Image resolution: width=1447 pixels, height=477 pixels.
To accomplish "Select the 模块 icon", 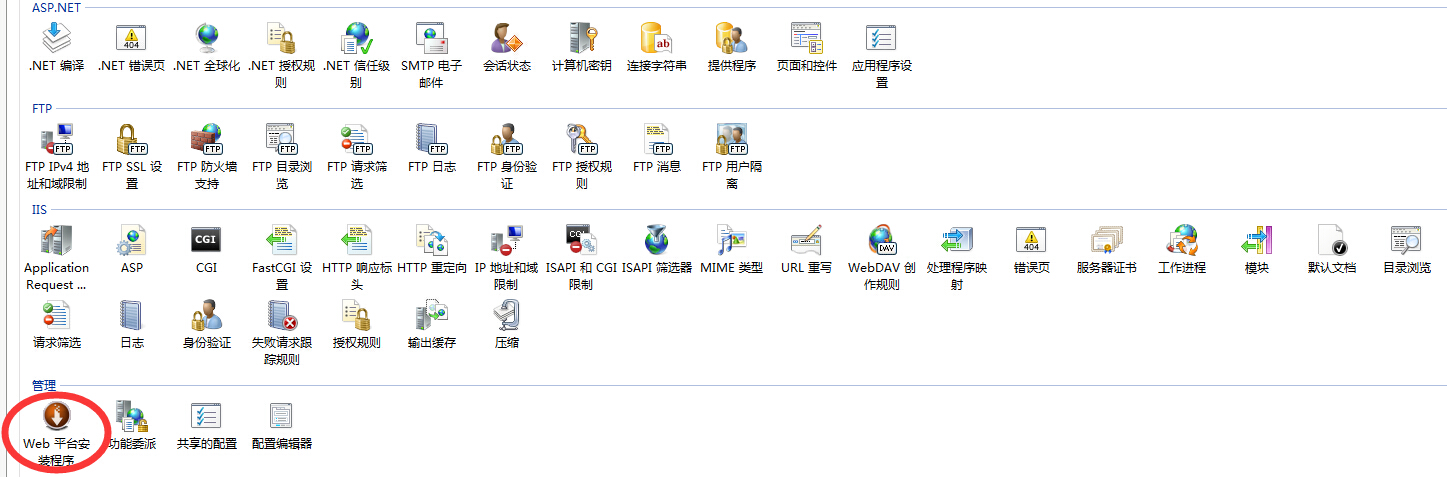I will tap(1257, 241).
